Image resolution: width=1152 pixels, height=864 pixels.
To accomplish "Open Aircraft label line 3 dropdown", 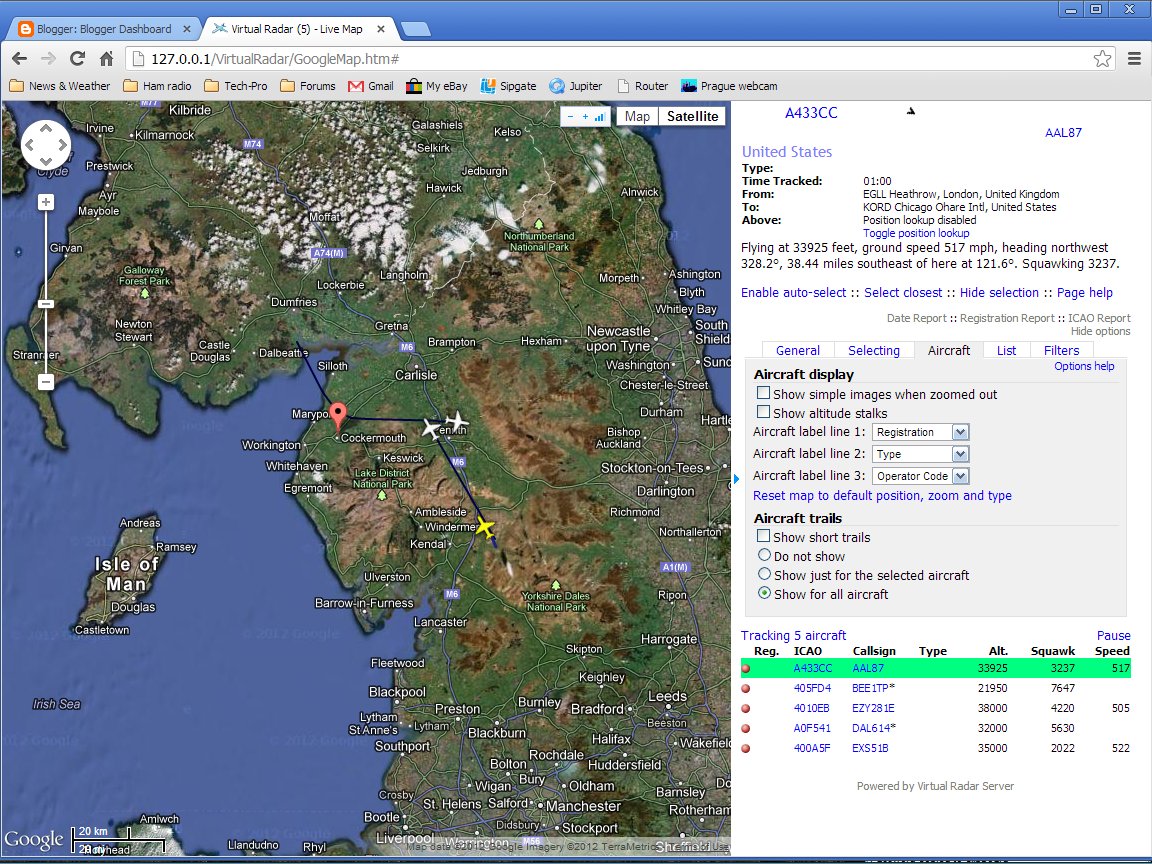I will click(921, 476).
